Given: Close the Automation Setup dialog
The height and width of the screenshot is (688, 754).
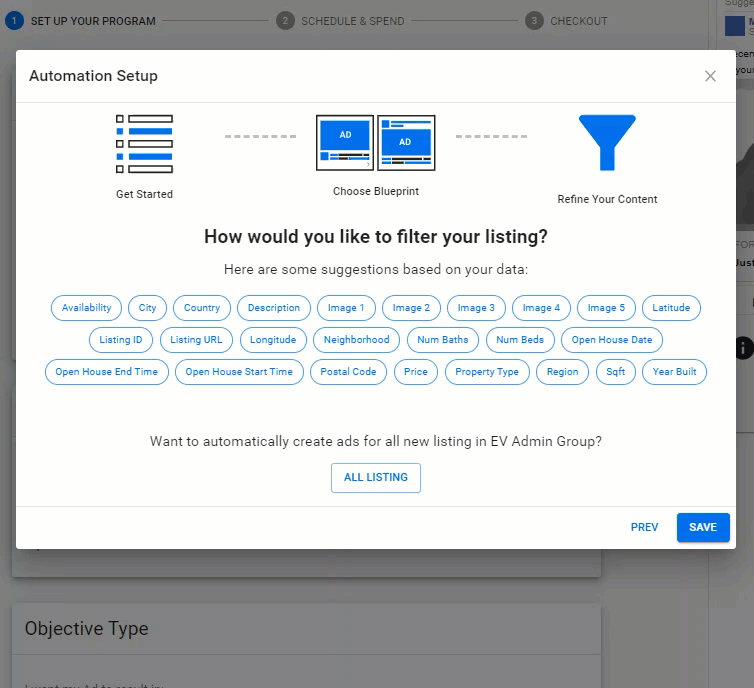Looking at the screenshot, I should [x=710, y=76].
